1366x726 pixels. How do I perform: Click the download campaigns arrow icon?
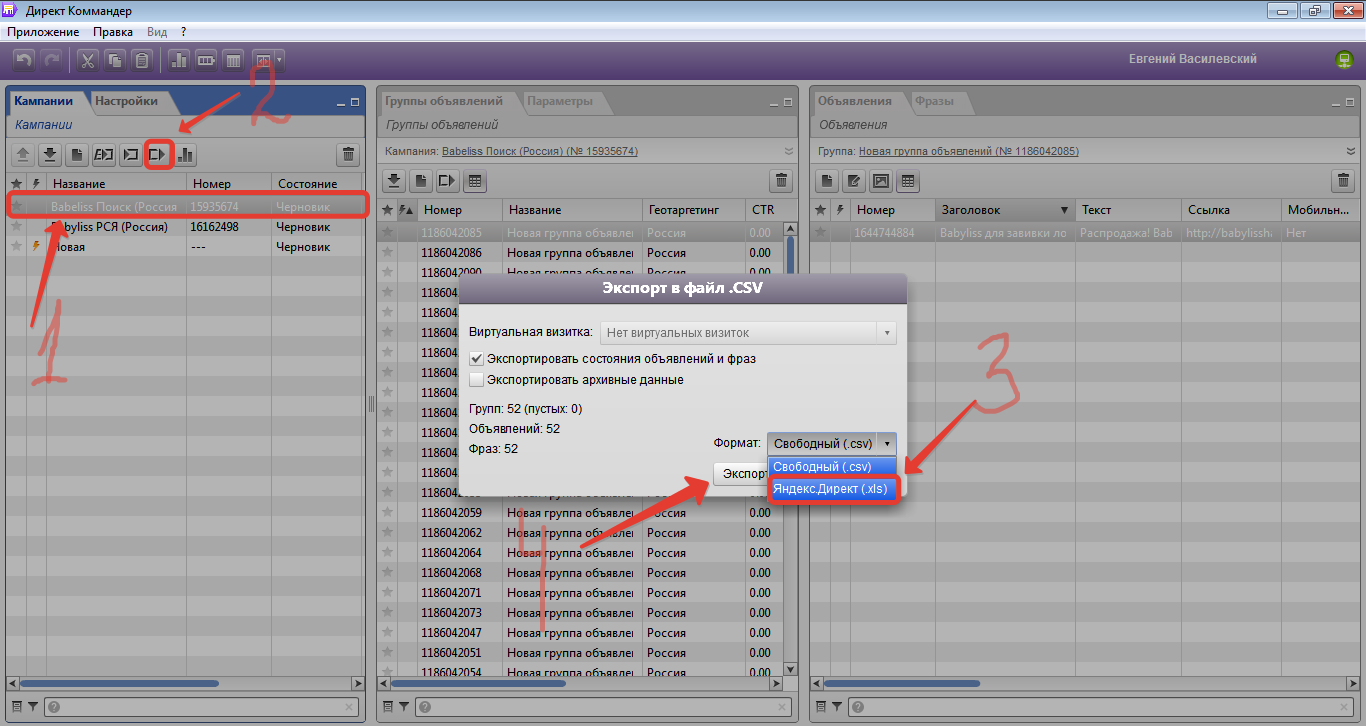pyautogui.click(x=49, y=155)
